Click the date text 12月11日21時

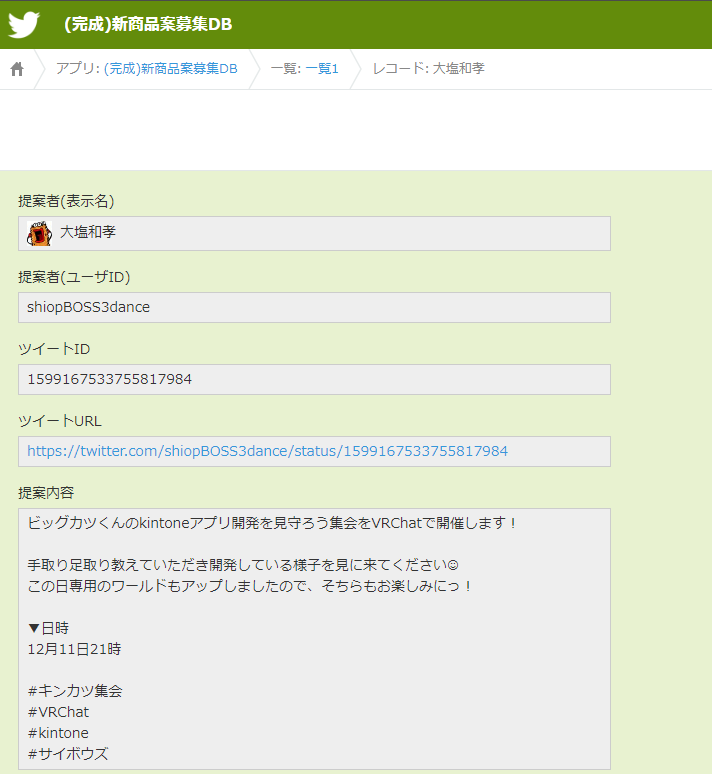click(x=74, y=649)
